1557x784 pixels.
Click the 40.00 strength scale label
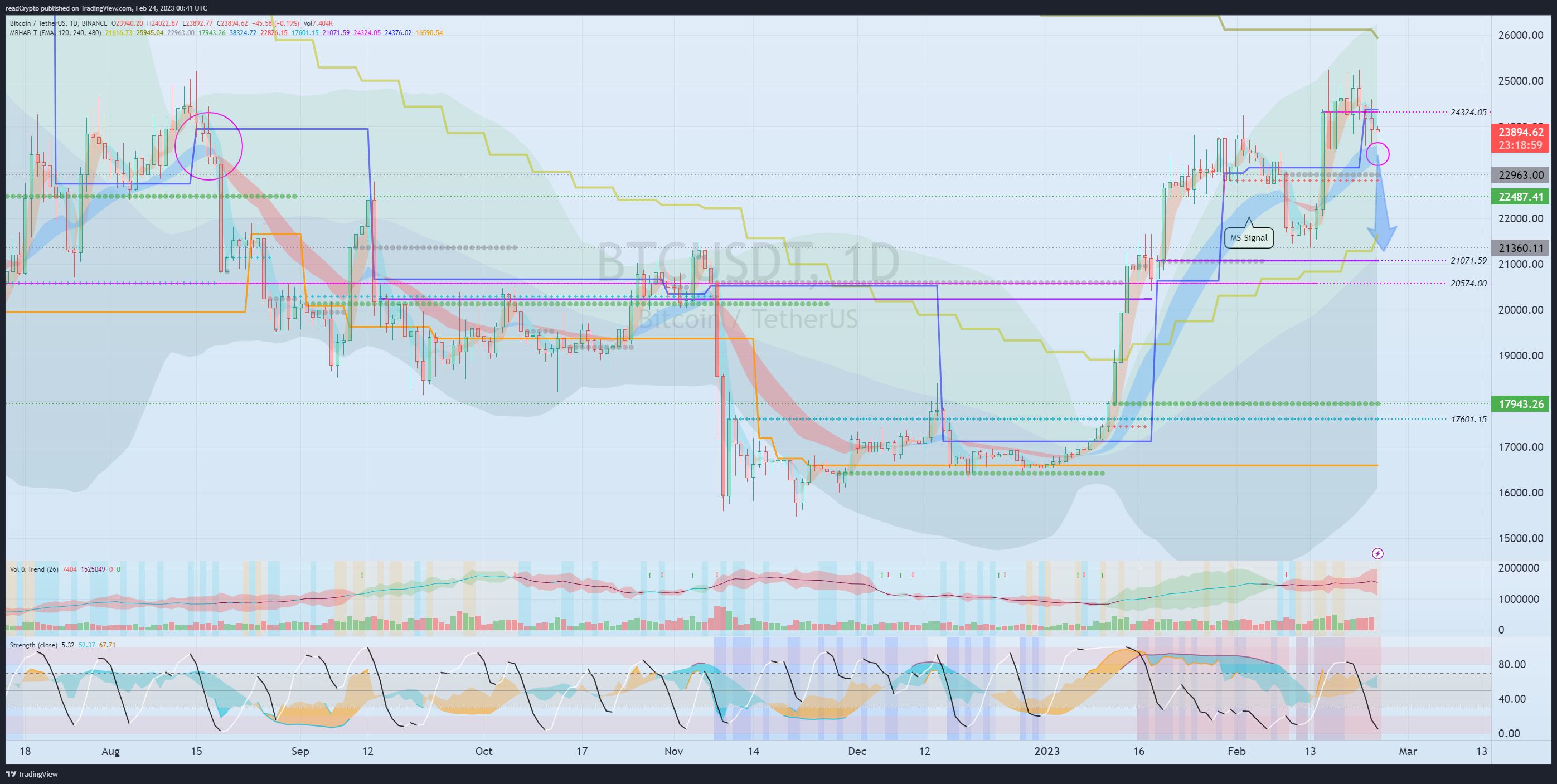(x=1512, y=699)
